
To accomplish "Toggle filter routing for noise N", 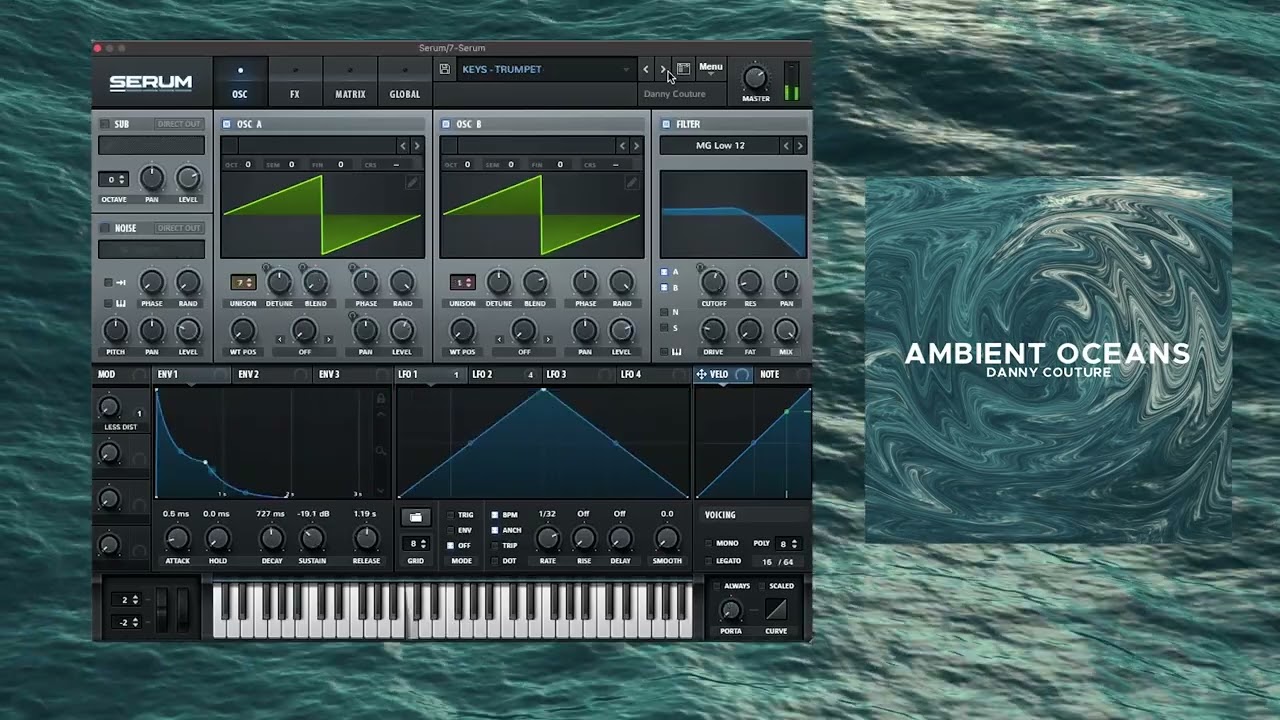I will coord(664,312).
